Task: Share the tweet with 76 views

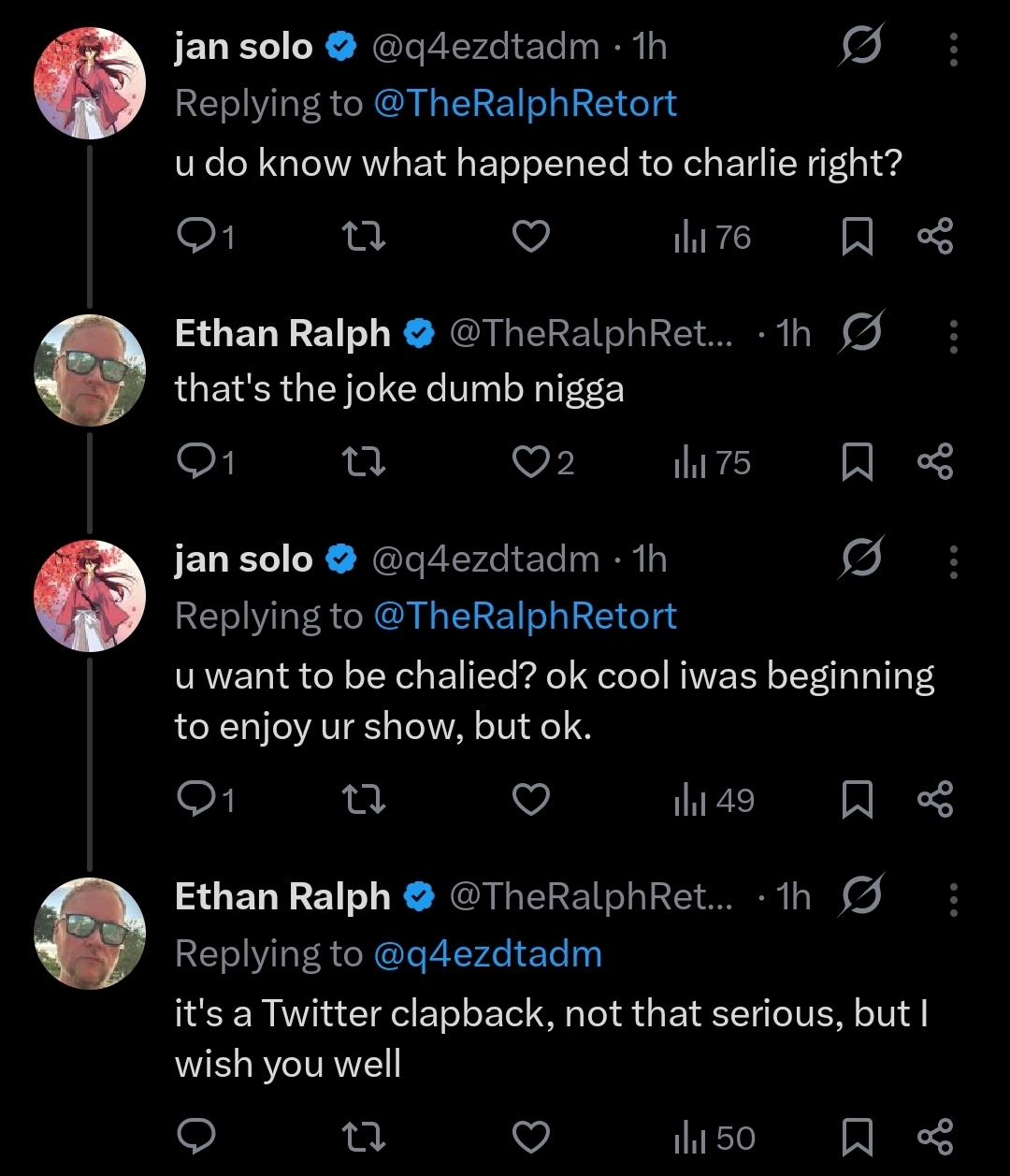Action: tap(935, 238)
